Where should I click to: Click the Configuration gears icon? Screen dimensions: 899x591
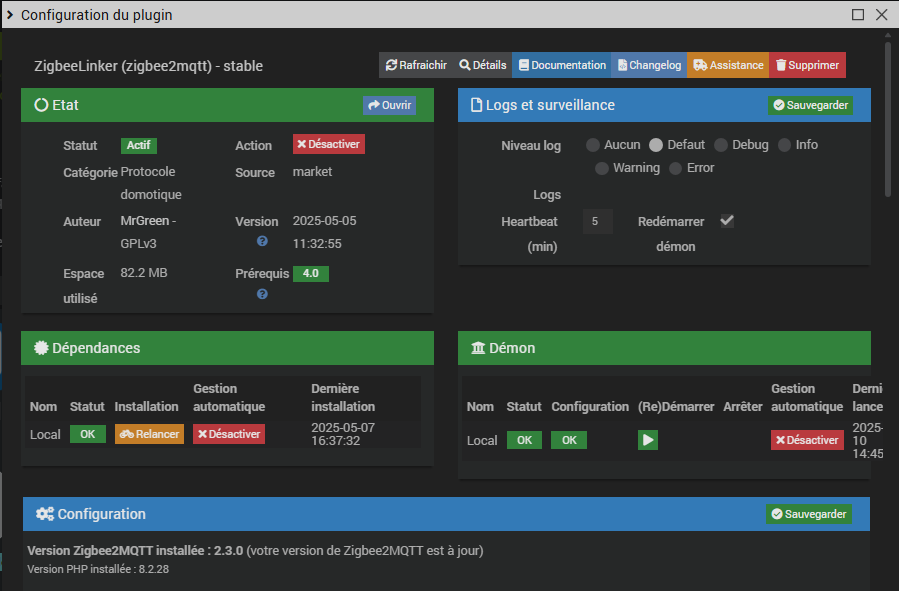pos(45,514)
